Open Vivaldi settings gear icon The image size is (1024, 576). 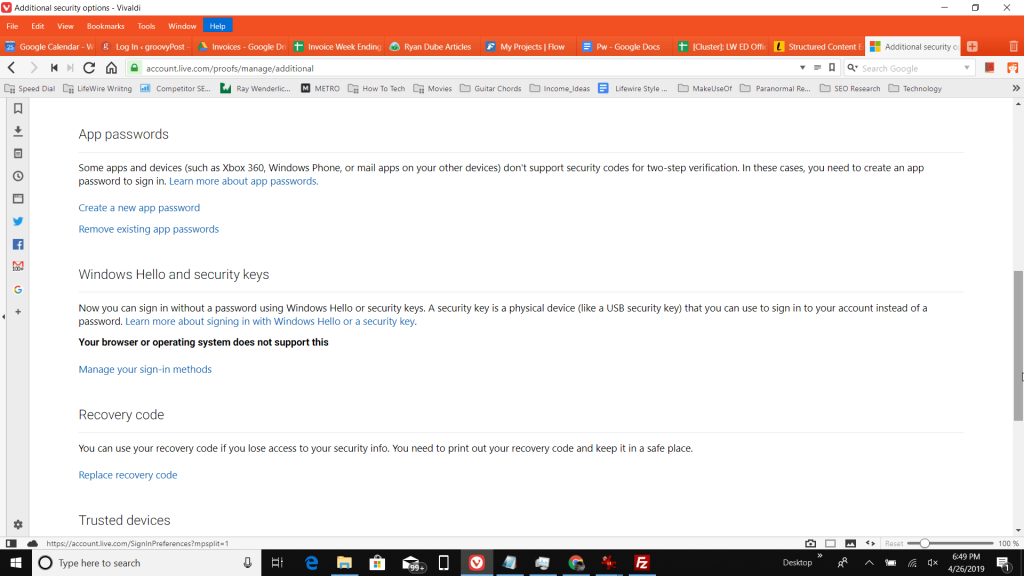pos(18,524)
